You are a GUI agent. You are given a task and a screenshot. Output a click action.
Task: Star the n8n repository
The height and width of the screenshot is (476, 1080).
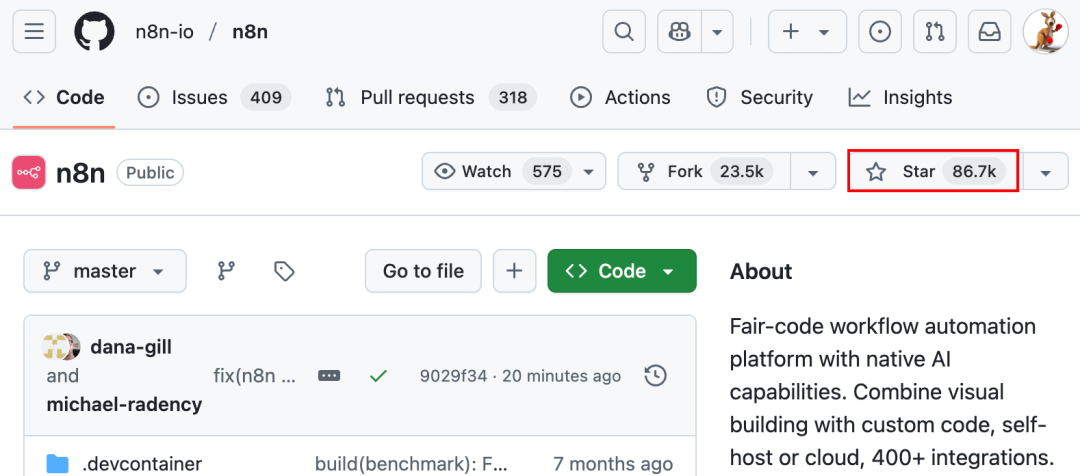(x=933, y=171)
